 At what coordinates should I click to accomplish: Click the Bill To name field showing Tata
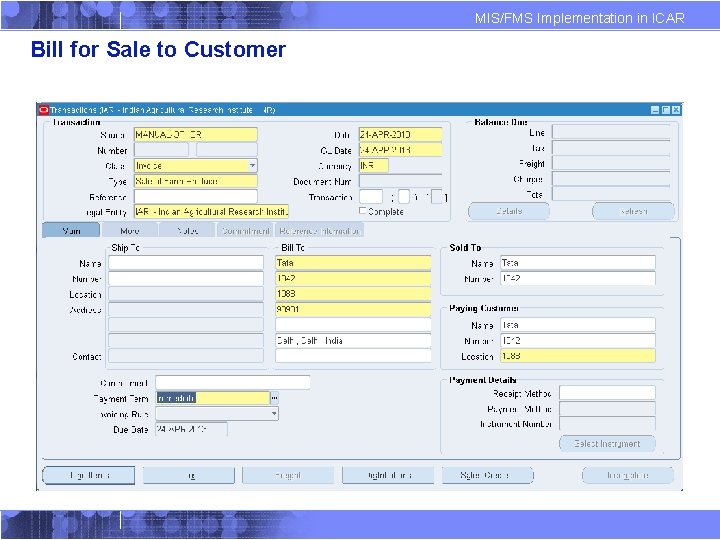[353, 263]
